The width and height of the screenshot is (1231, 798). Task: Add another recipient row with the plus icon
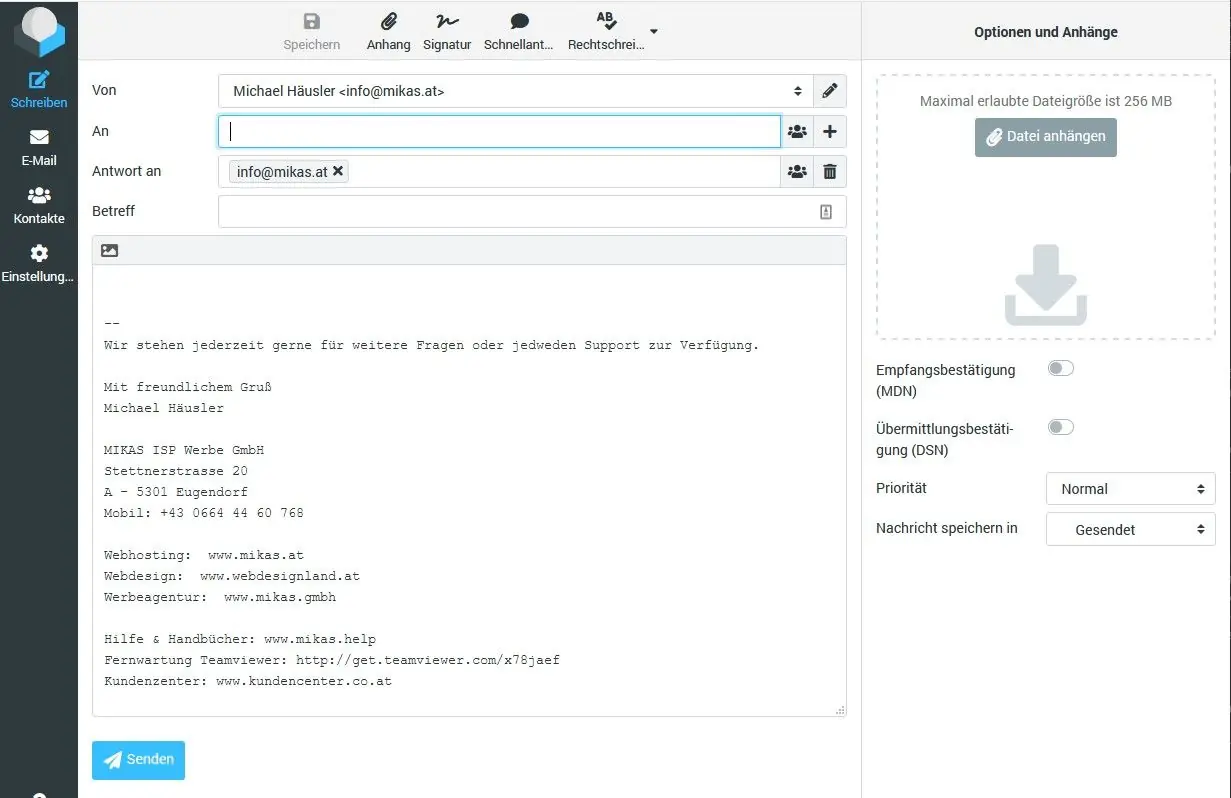tap(830, 131)
